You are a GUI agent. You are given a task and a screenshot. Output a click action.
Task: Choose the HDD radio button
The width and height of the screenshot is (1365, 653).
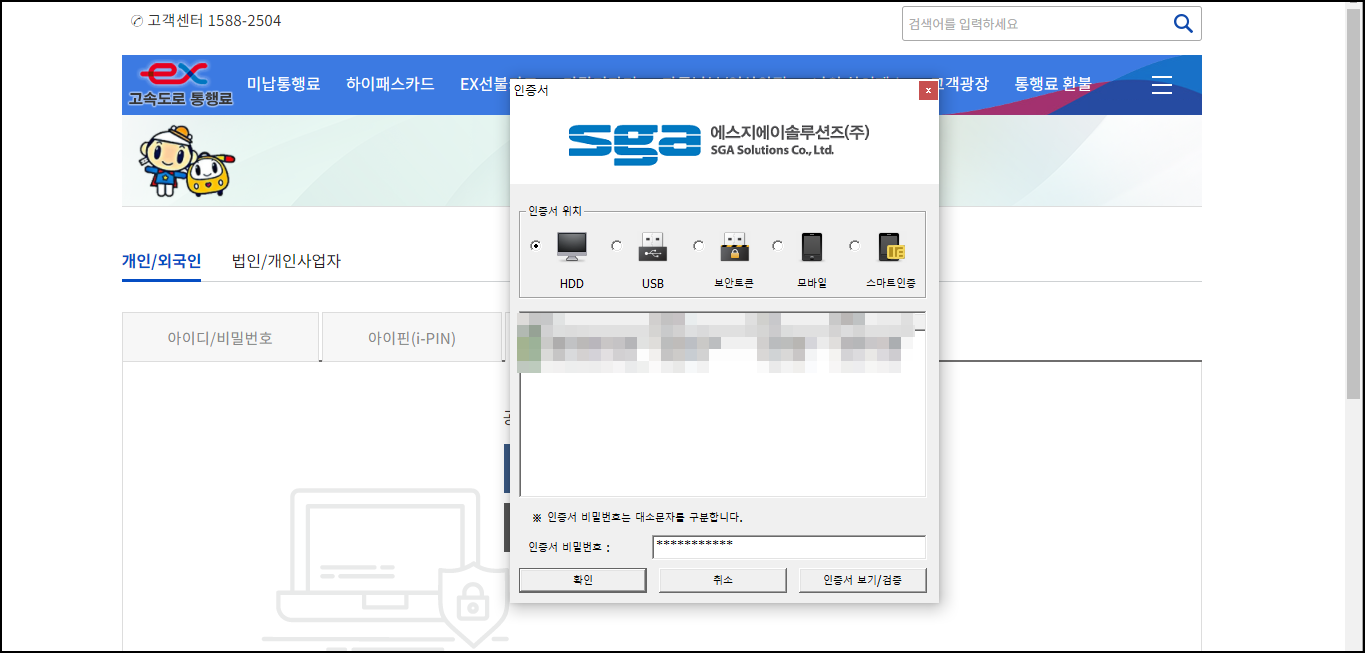[537, 246]
